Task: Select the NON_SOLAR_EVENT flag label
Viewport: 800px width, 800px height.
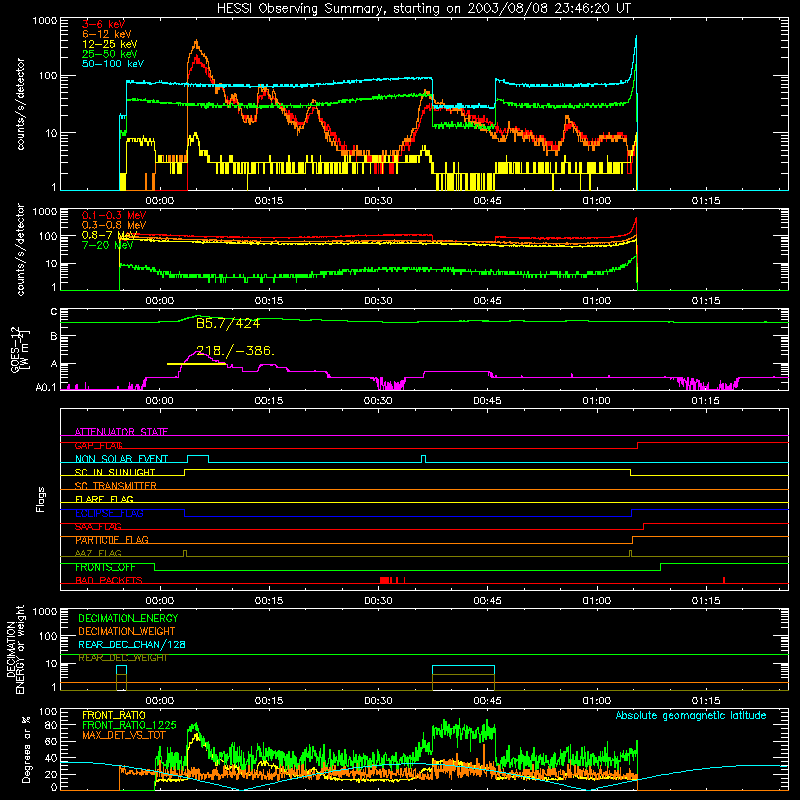Action: point(121,459)
